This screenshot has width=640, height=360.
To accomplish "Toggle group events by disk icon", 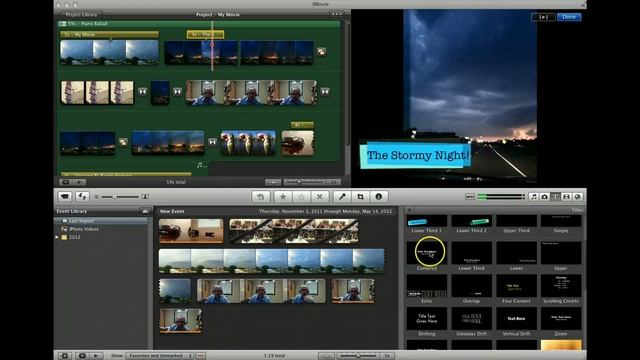I will click(145, 211).
